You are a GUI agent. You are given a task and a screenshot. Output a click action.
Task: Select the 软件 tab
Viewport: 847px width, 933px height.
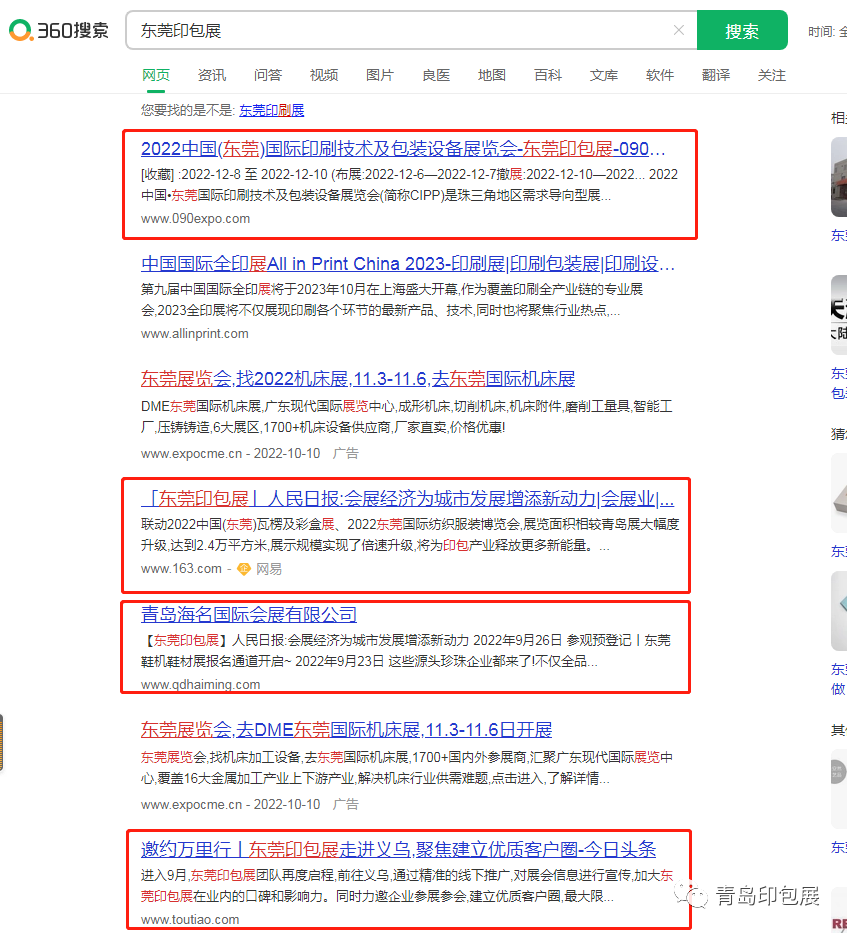point(660,75)
